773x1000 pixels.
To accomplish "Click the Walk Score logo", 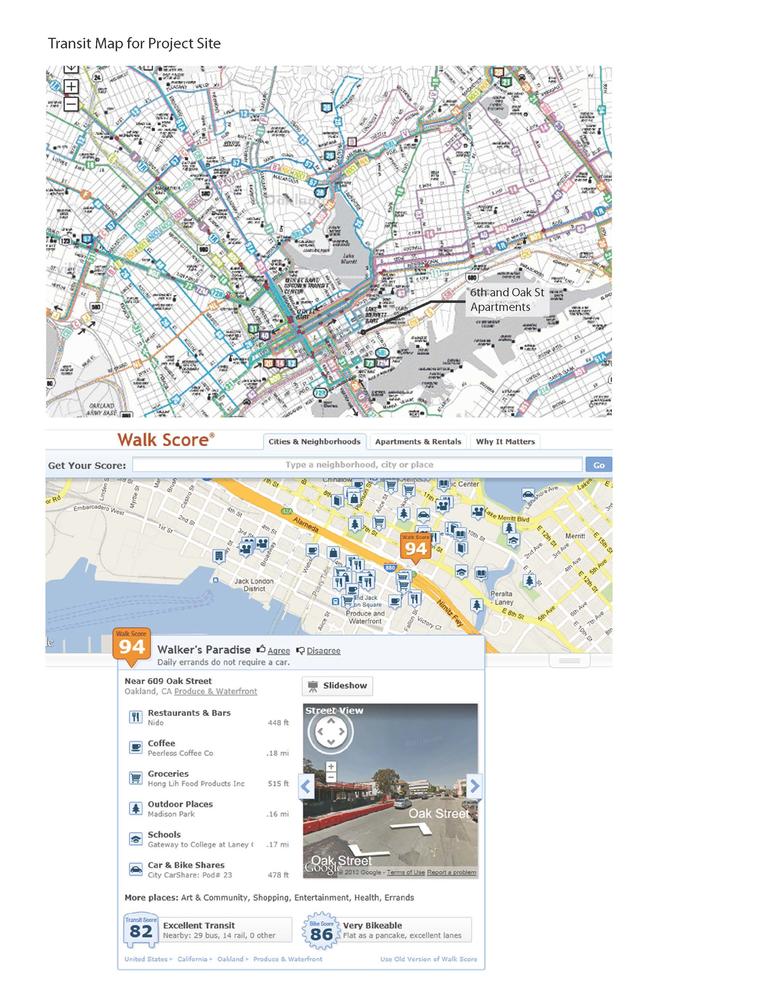I will (x=166, y=439).
